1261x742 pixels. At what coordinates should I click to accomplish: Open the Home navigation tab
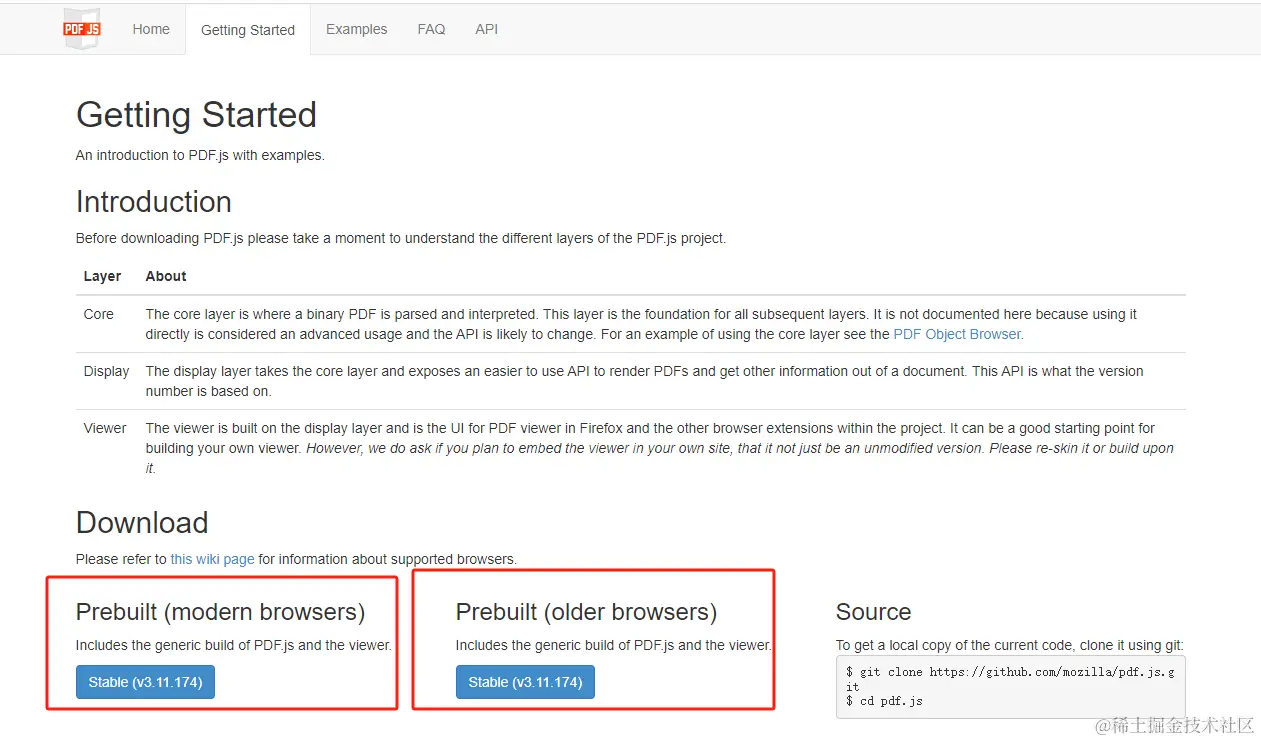[151, 29]
